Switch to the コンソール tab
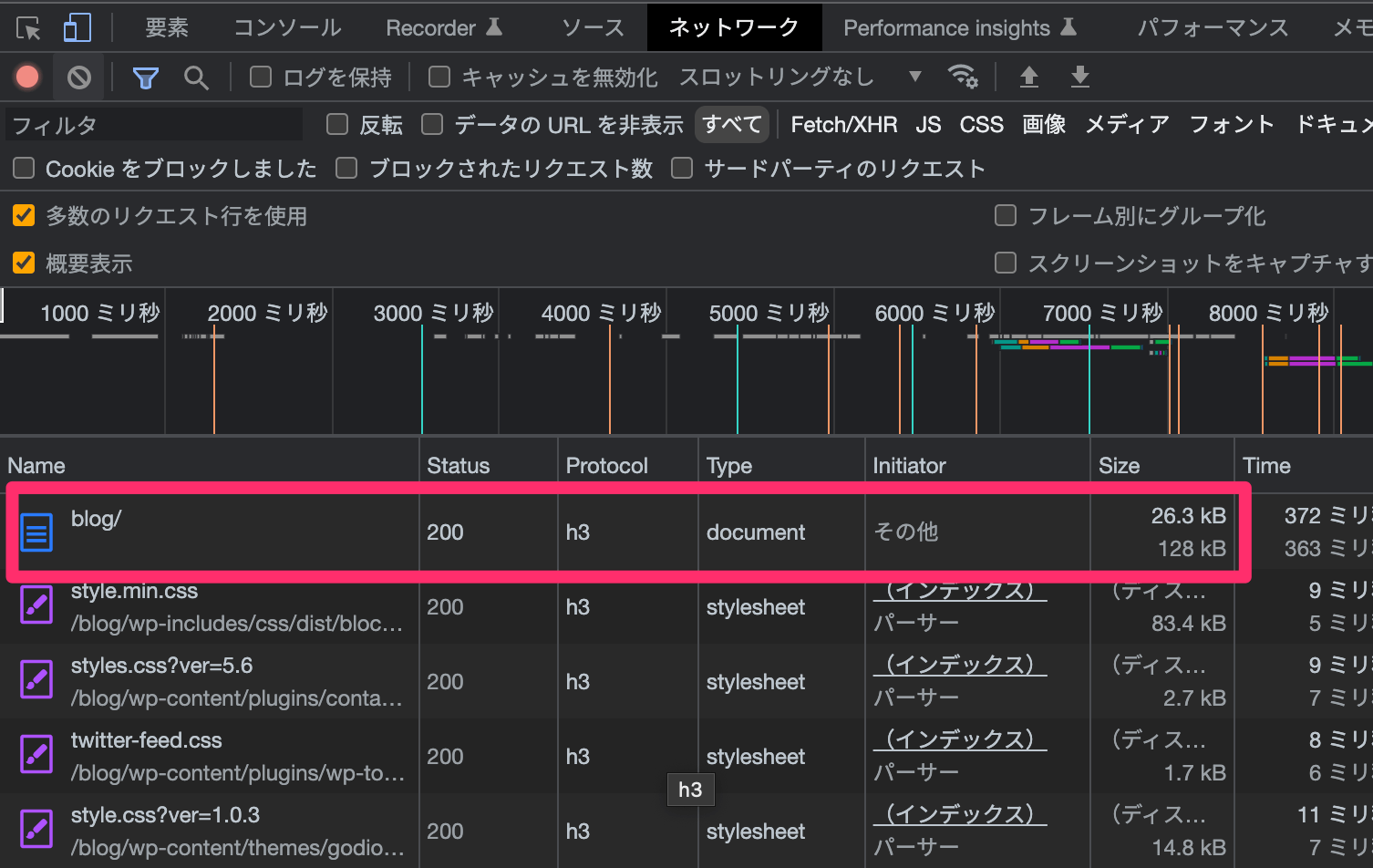The image size is (1373, 868). pyautogui.click(x=288, y=28)
